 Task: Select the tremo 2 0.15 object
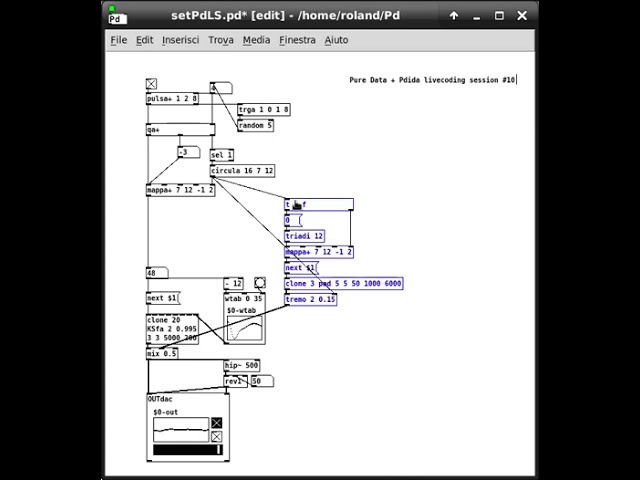[x=311, y=300]
